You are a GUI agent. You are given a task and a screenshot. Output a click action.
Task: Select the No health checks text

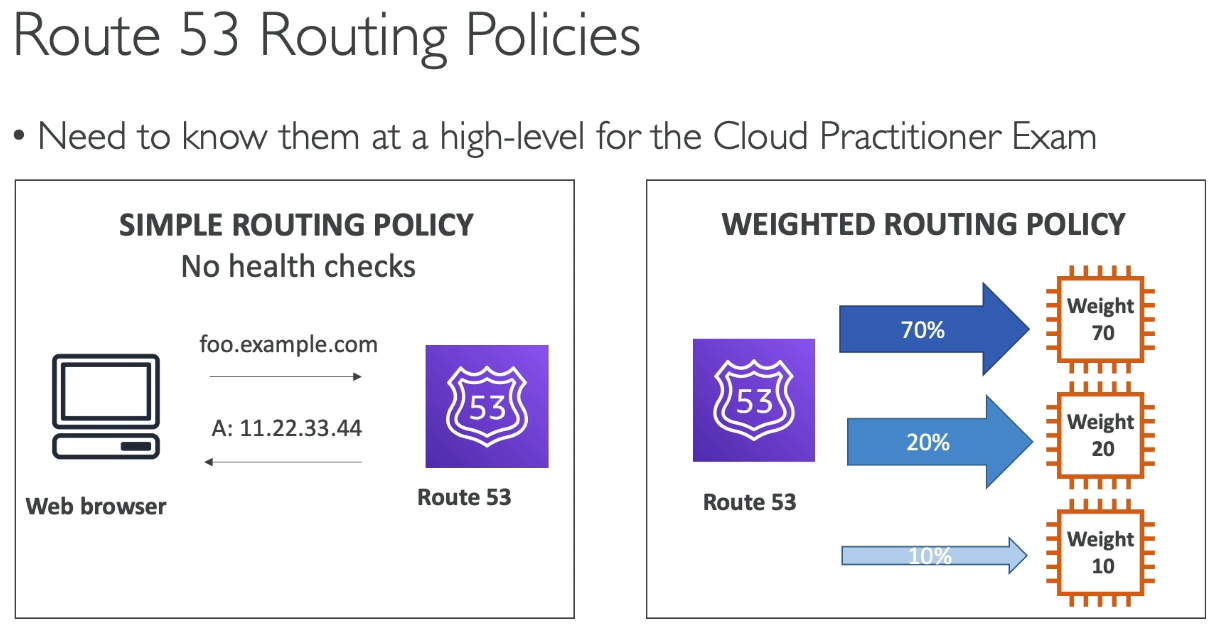pos(298,267)
